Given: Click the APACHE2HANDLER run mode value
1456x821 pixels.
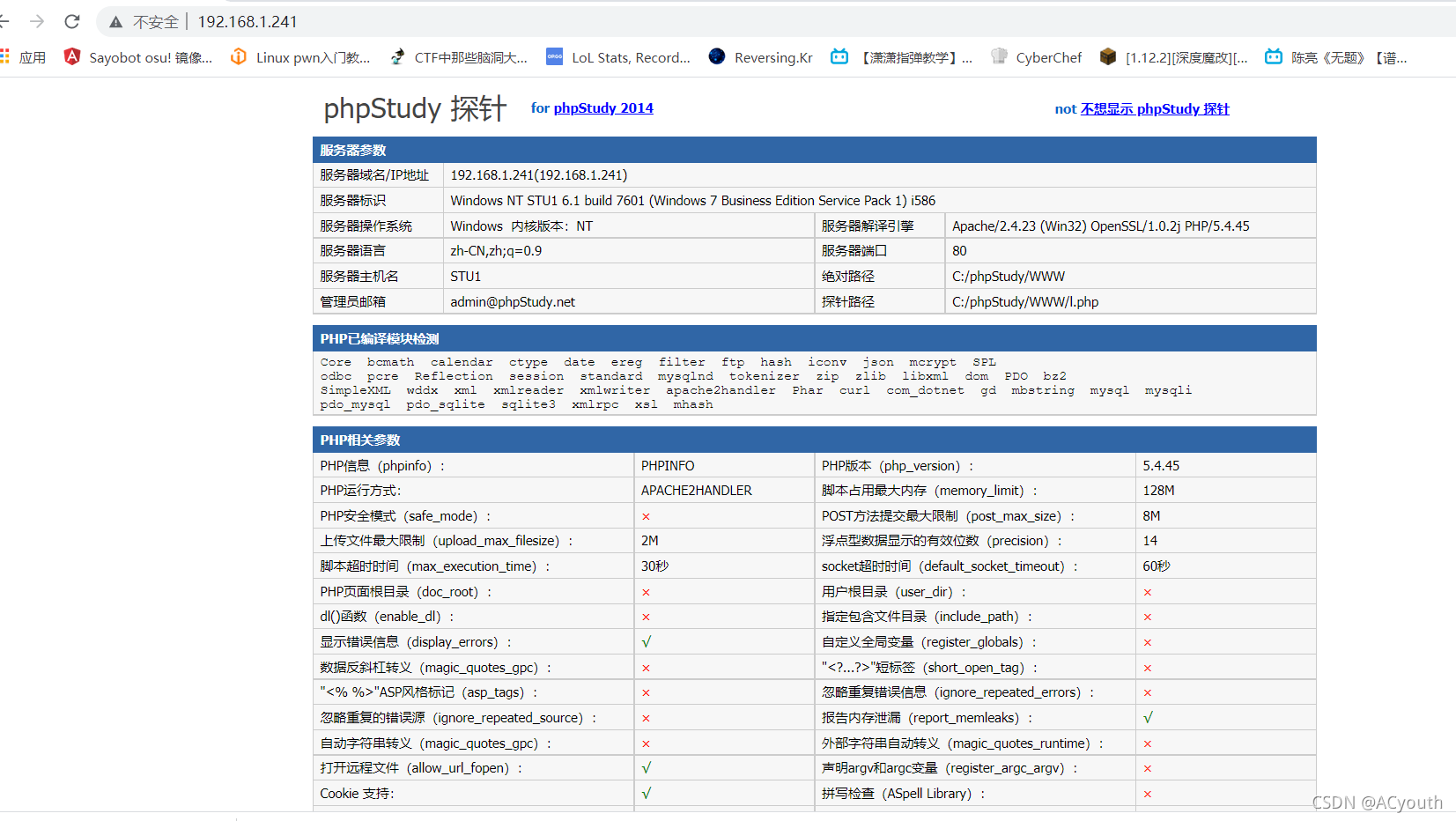Looking at the screenshot, I should (697, 491).
